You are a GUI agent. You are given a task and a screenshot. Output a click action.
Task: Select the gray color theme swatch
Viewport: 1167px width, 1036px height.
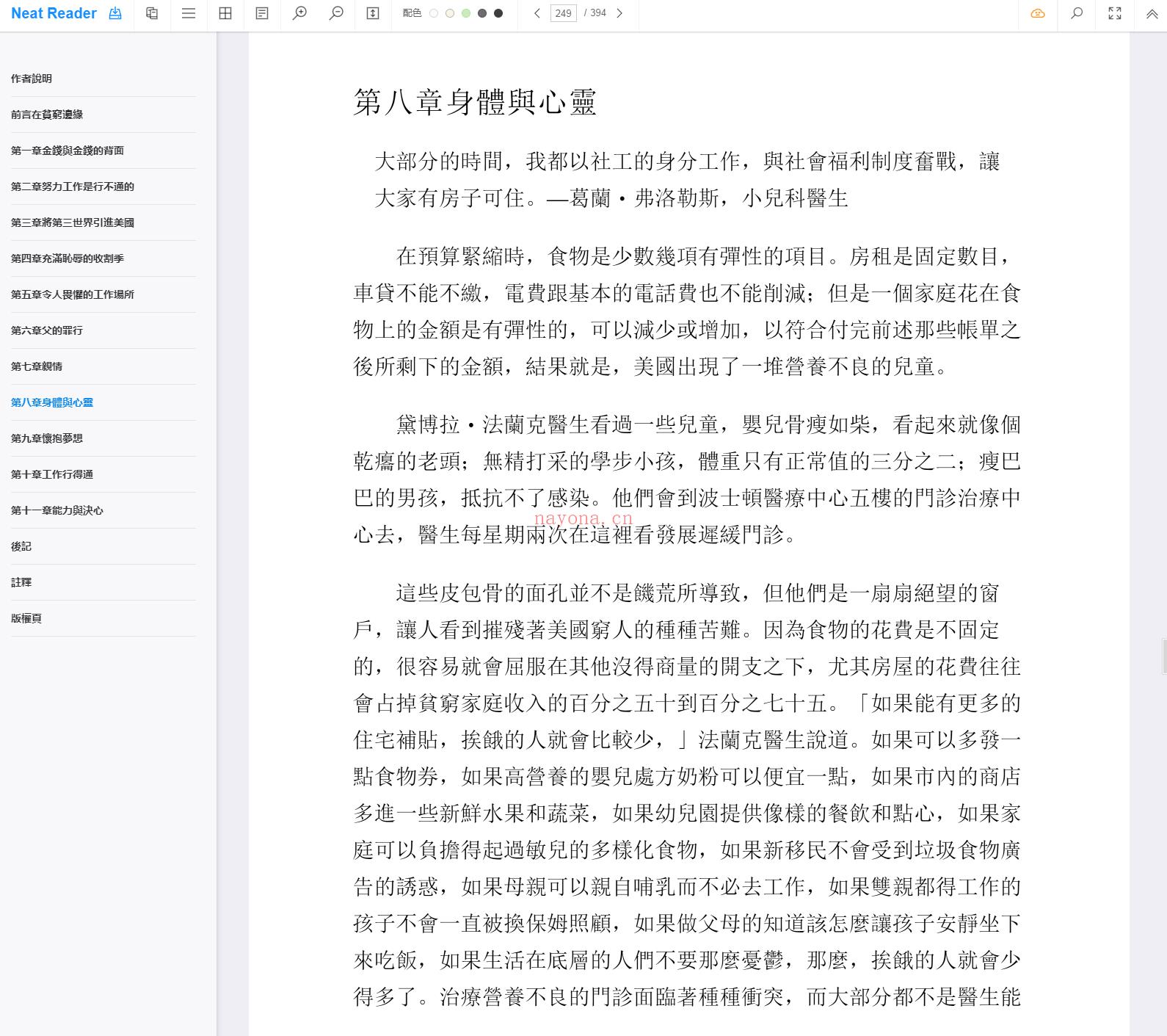coord(482,13)
